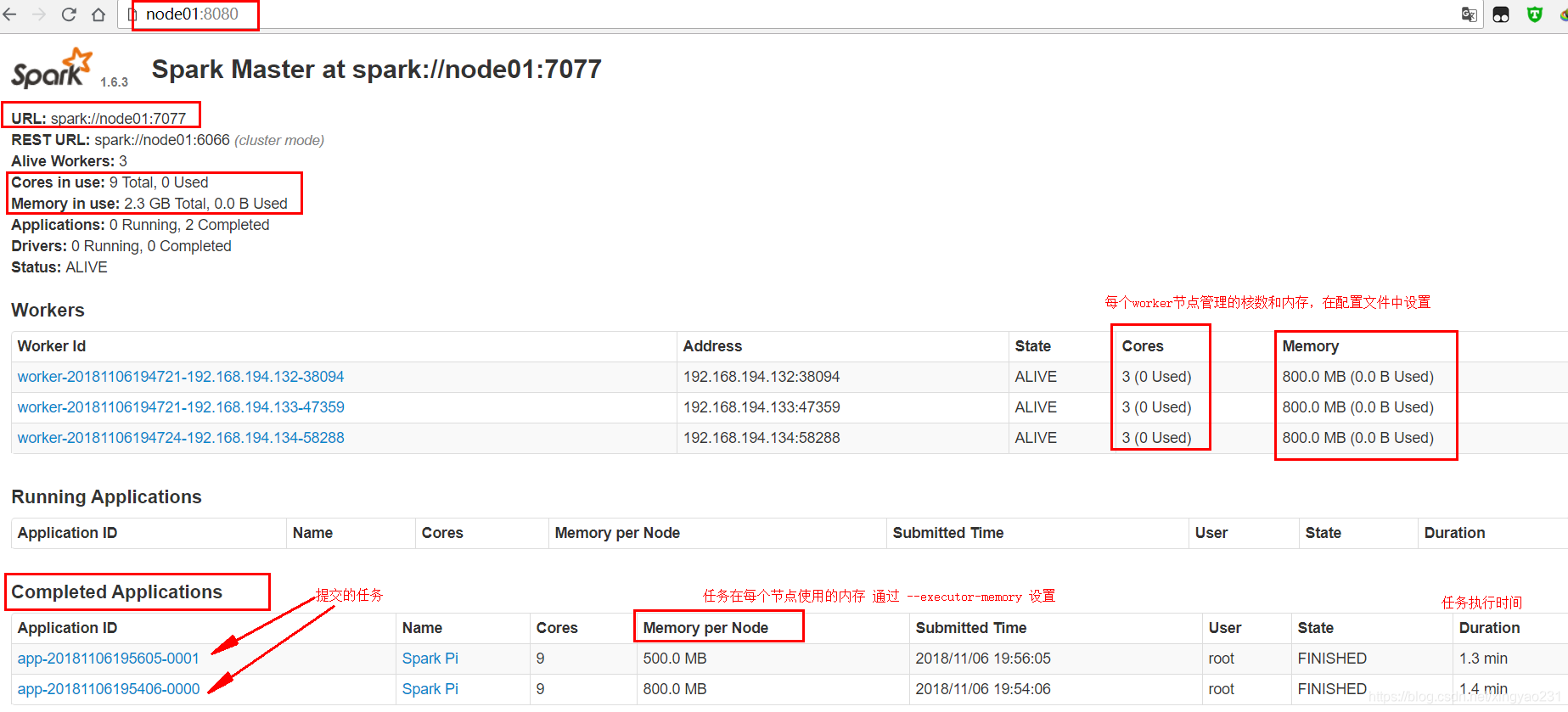Open the translate page icon
Screen dimensions: 1568x712
click(x=1469, y=14)
